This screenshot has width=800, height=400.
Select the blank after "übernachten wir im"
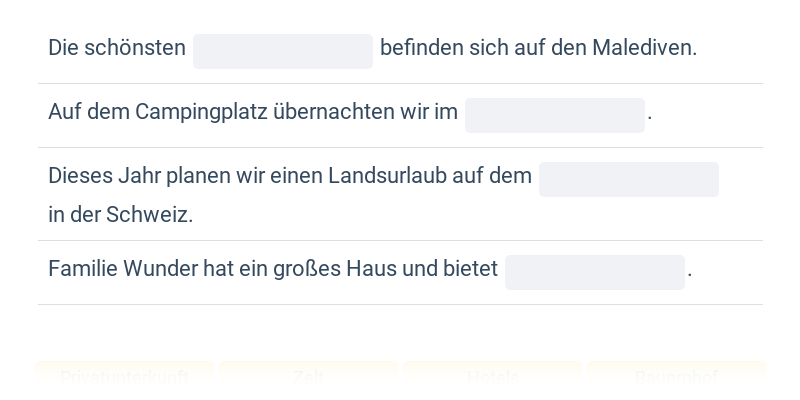click(555, 115)
